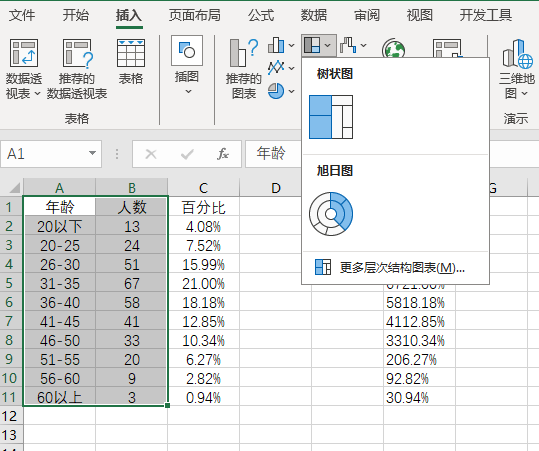The height and width of the screenshot is (451, 539).
Task: Click cell 26-30
Action: click(59, 264)
